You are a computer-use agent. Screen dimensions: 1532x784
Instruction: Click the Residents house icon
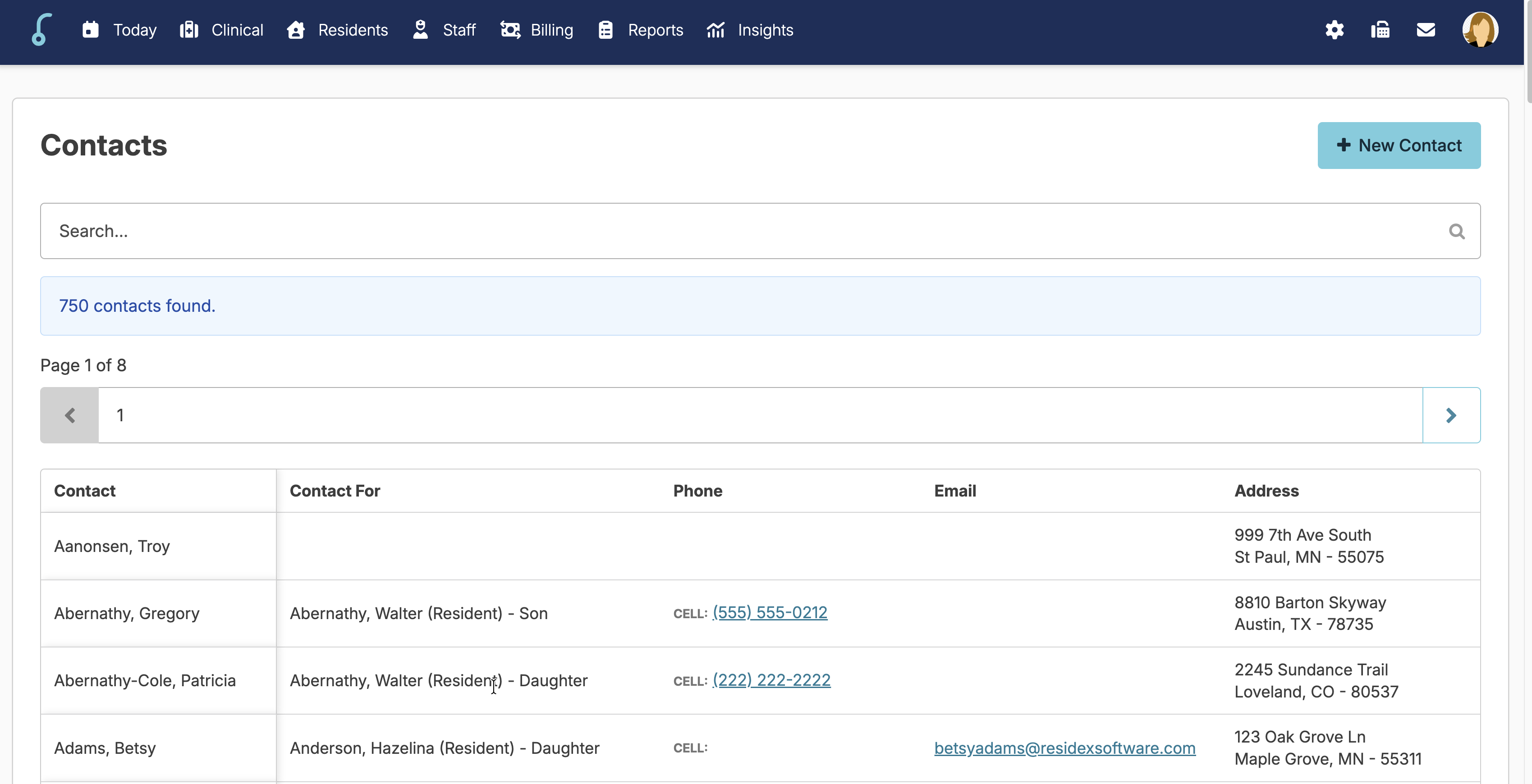296,30
